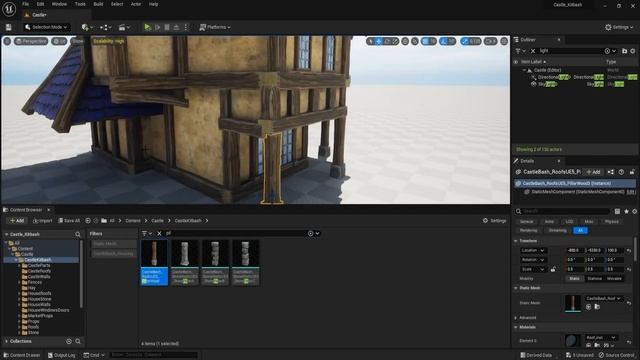Maximize or restore the viewport layout

click(x=504, y=41)
